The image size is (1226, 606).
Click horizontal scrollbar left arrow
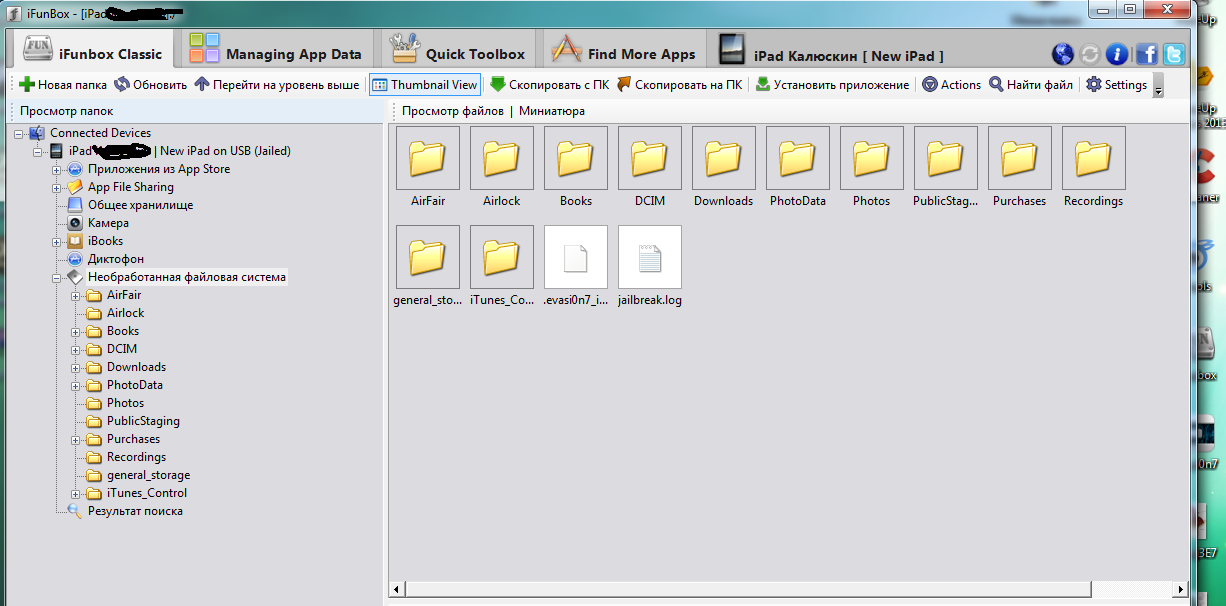pos(395,590)
